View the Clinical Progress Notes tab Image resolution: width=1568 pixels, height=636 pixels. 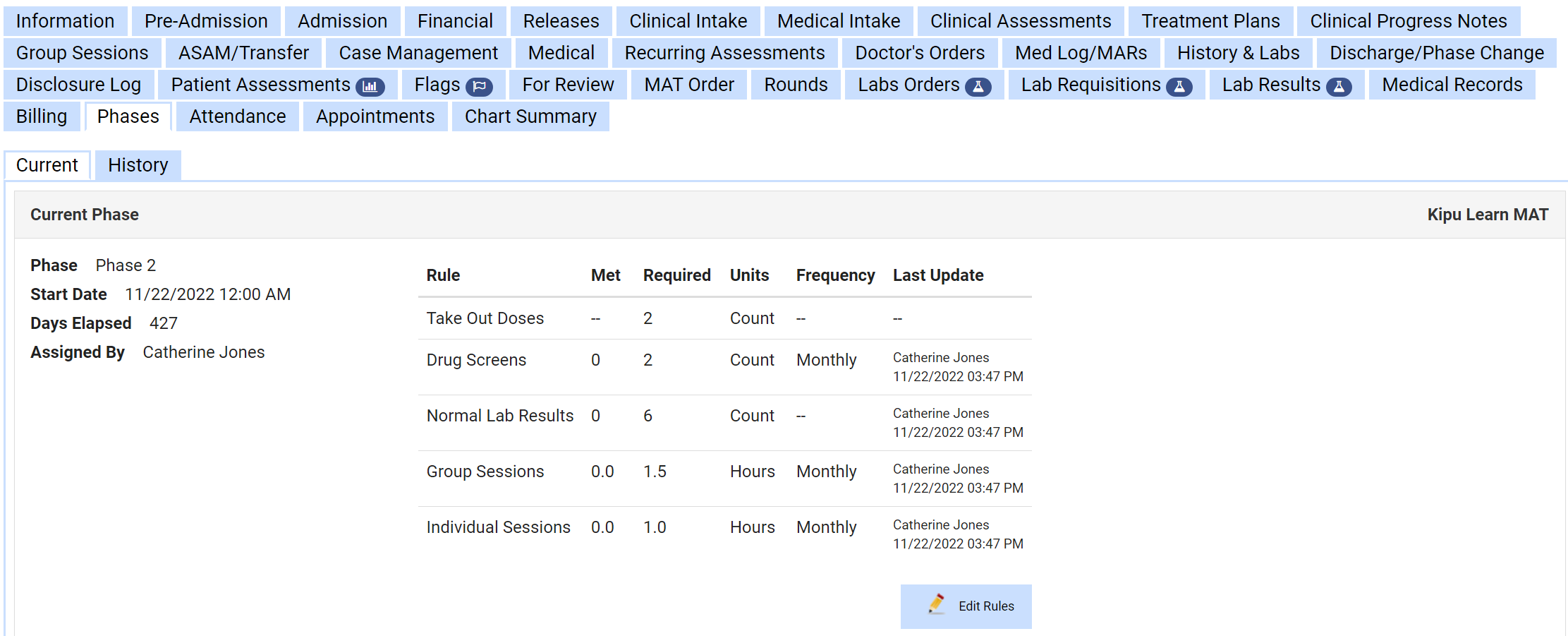(1408, 21)
